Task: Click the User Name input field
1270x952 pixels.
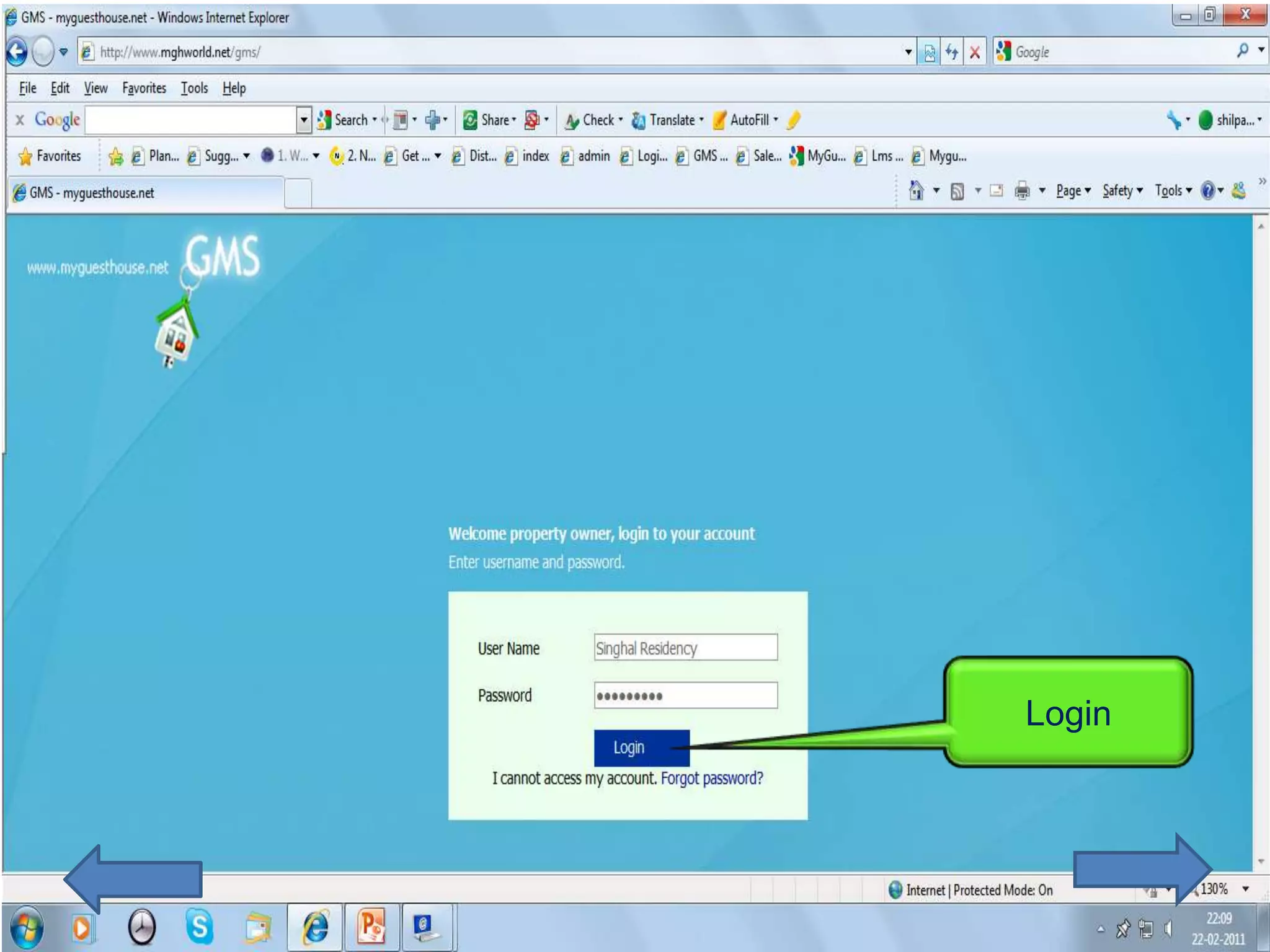Action: point(685,647)
